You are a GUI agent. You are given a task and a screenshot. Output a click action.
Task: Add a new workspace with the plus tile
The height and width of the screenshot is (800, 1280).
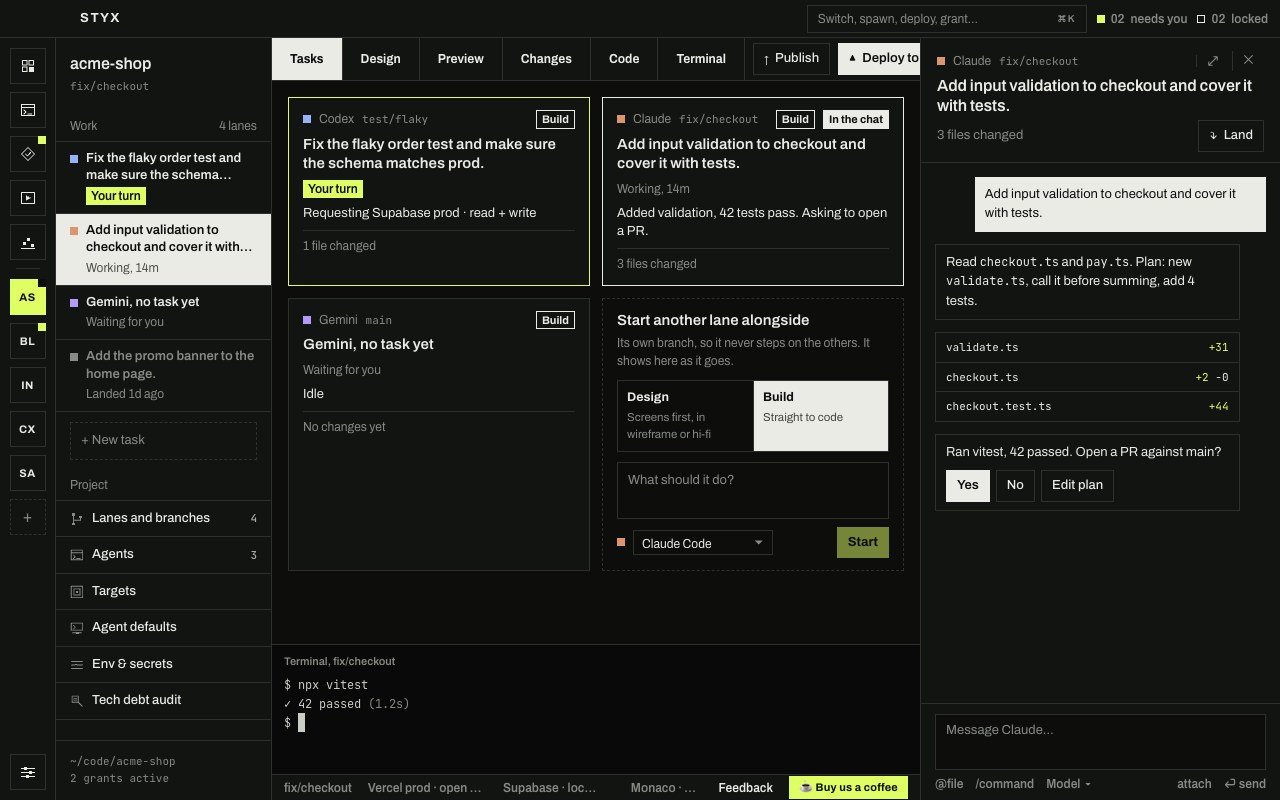tap(28, 517)
